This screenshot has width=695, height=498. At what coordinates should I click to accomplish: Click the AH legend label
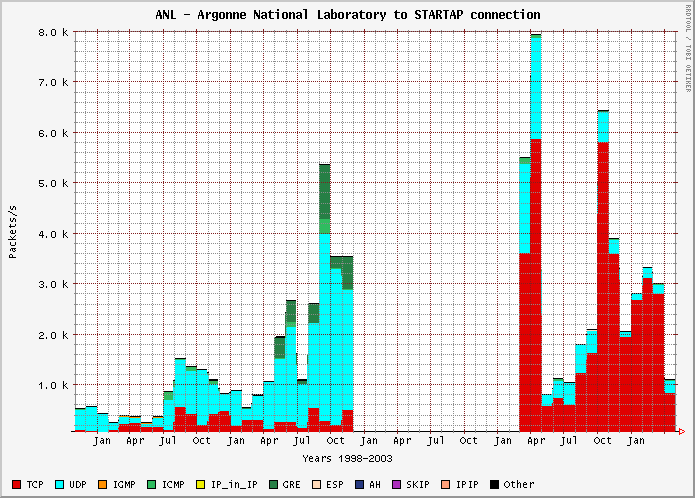point(375,484)
